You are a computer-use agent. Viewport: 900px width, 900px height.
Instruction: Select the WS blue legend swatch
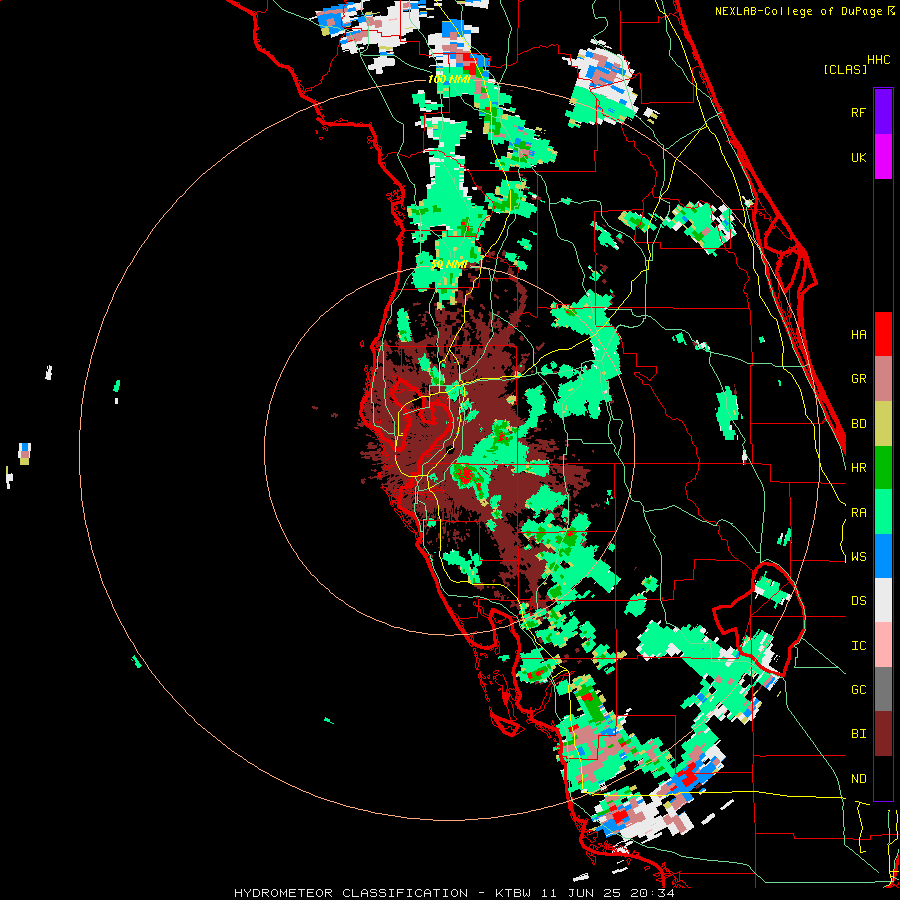pyautogui.click(x=883, y=556)
